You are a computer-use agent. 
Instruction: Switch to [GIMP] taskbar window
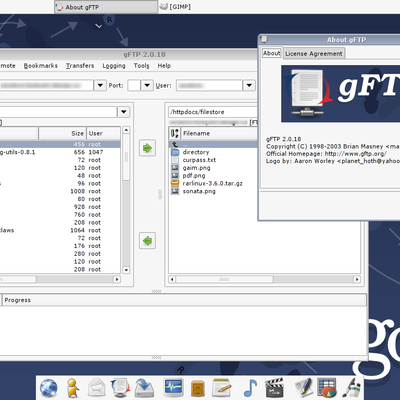pos(175,7)
